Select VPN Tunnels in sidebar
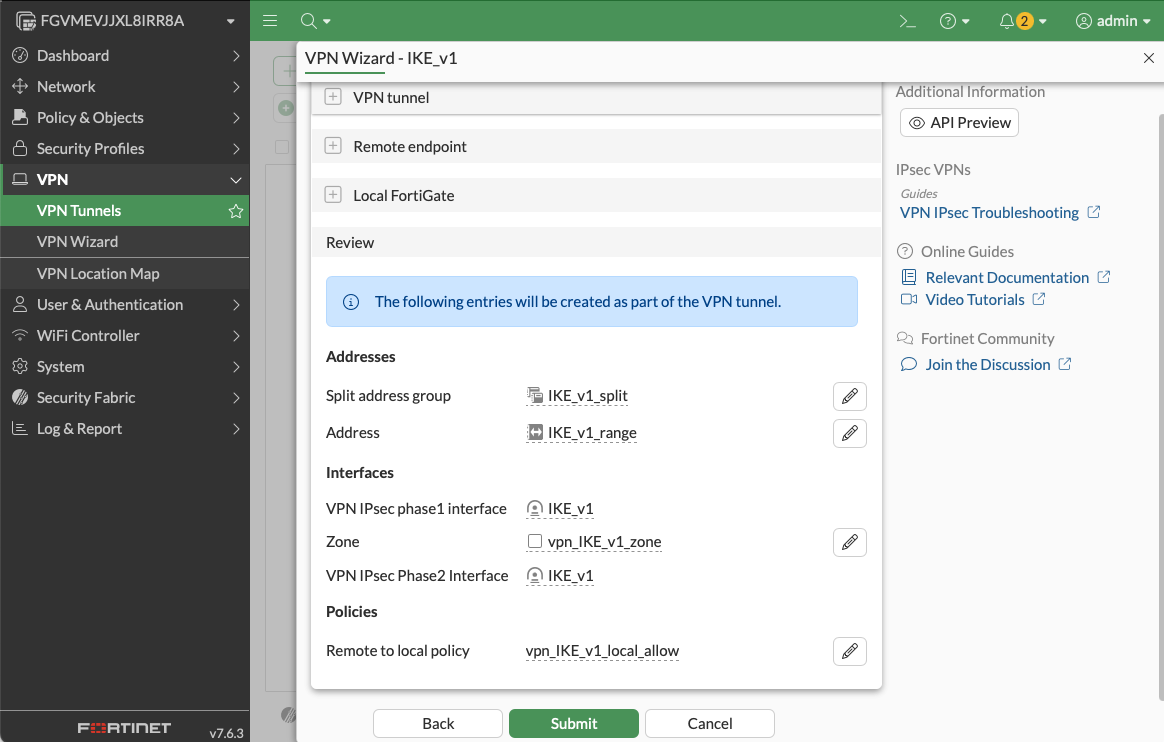 point(125,211)
